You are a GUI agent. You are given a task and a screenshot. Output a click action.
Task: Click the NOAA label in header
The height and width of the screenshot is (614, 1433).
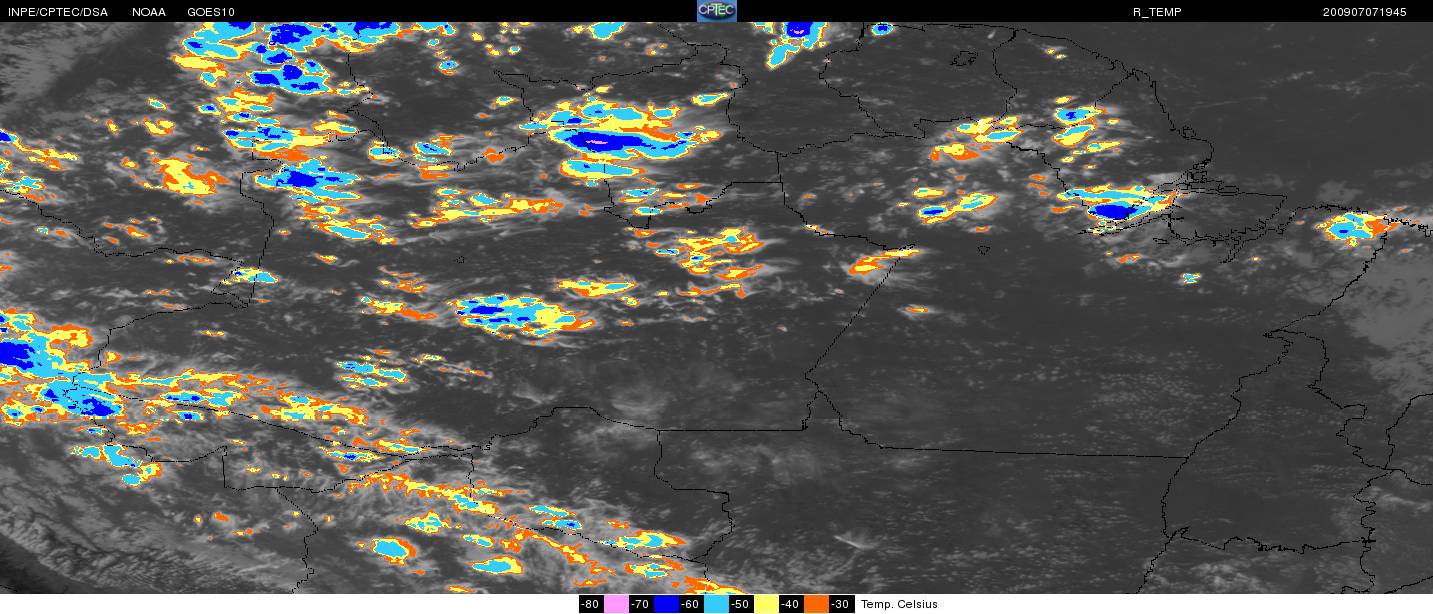click(149, 12)
